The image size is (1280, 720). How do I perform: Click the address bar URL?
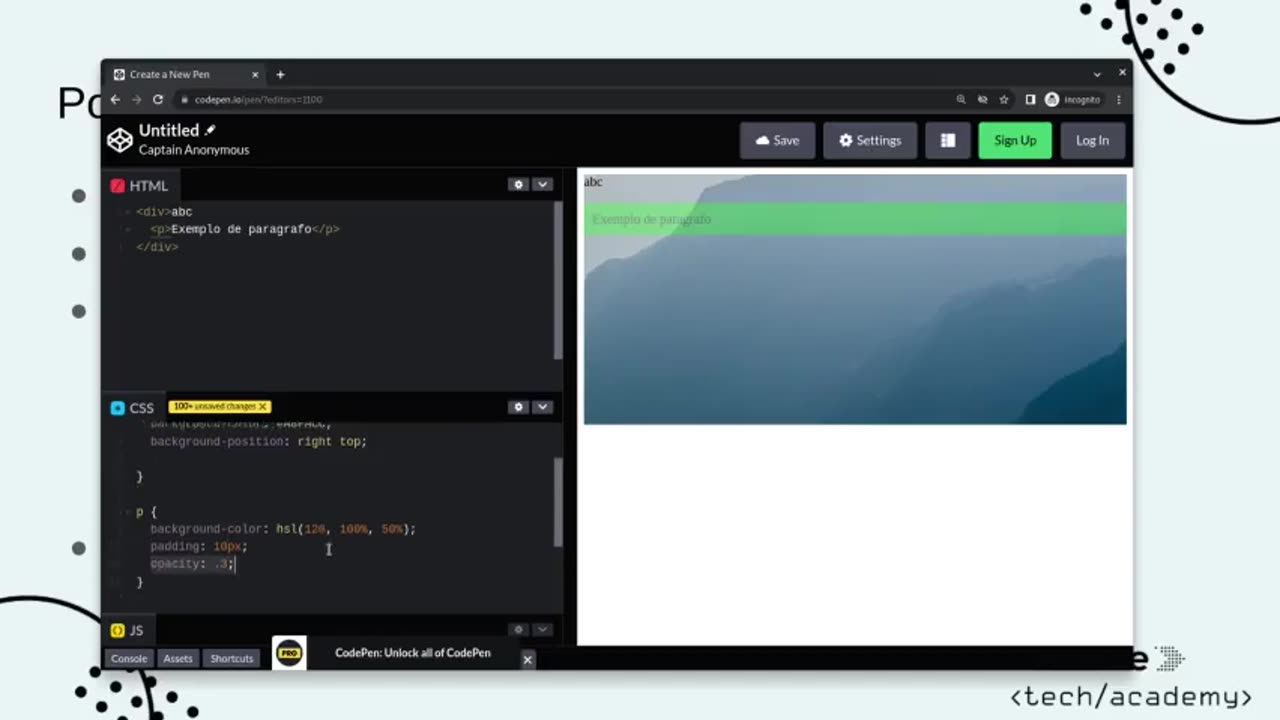[258, 100]
